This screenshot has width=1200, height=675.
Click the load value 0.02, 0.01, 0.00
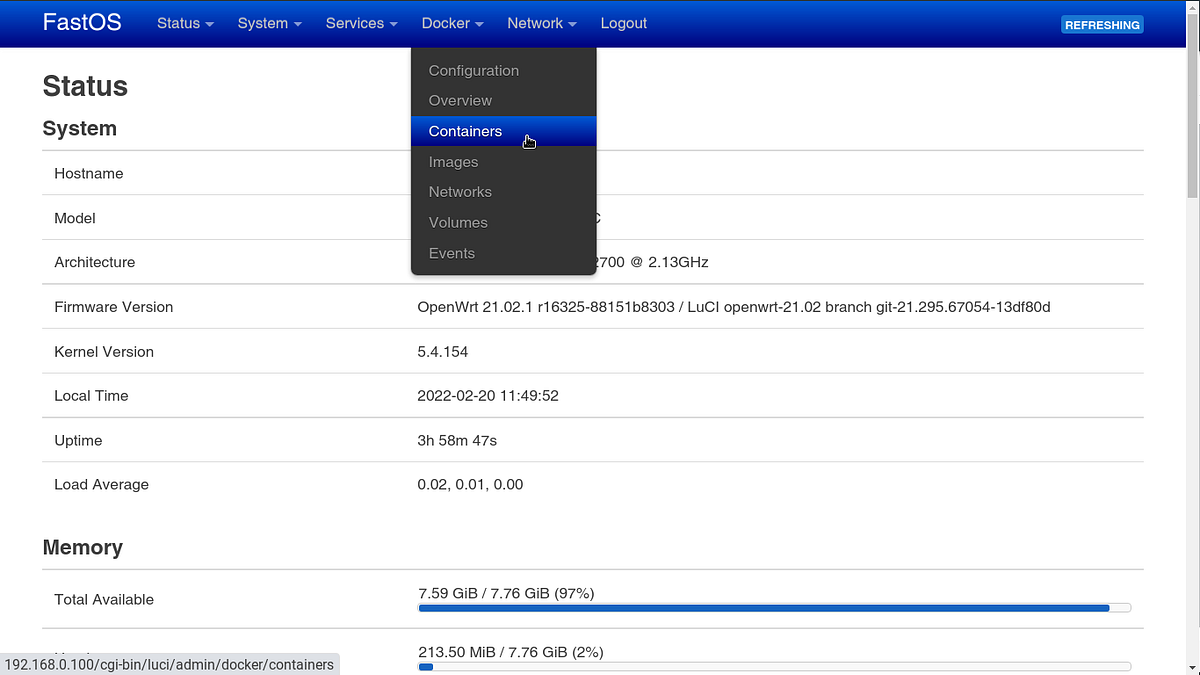click(470, 485)
